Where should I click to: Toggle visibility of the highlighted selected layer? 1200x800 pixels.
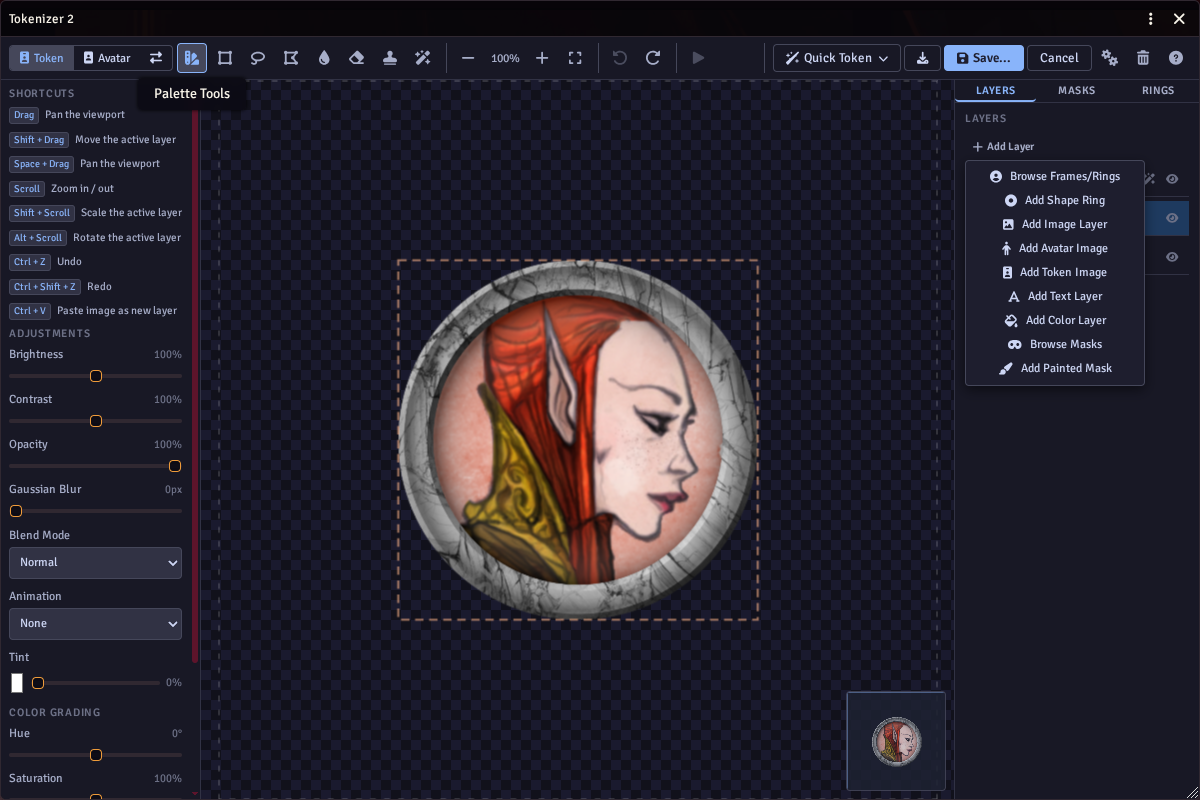pyautogui.click(x=1172, y=218)
